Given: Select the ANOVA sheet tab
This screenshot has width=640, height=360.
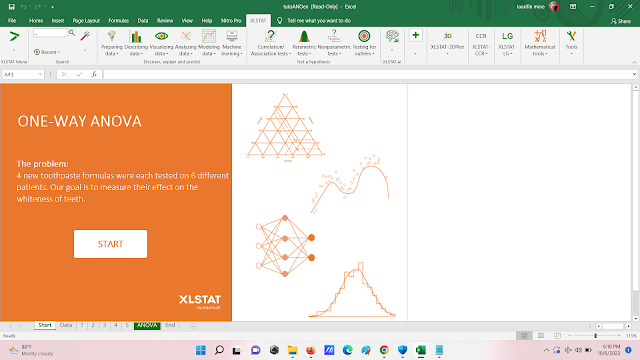Looking at the screenshot, I should pyautogui.click(x=147, y=325).
